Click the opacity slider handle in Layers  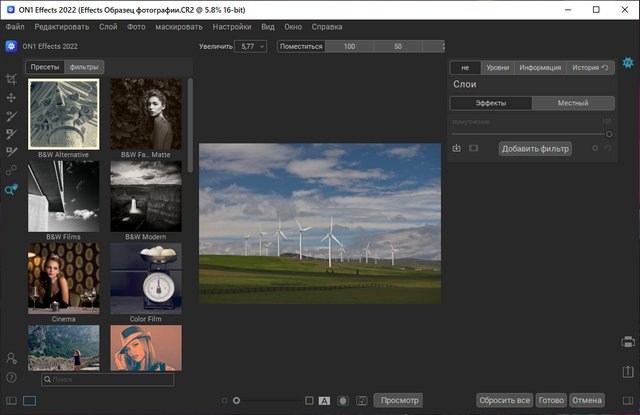pos(609,133)
